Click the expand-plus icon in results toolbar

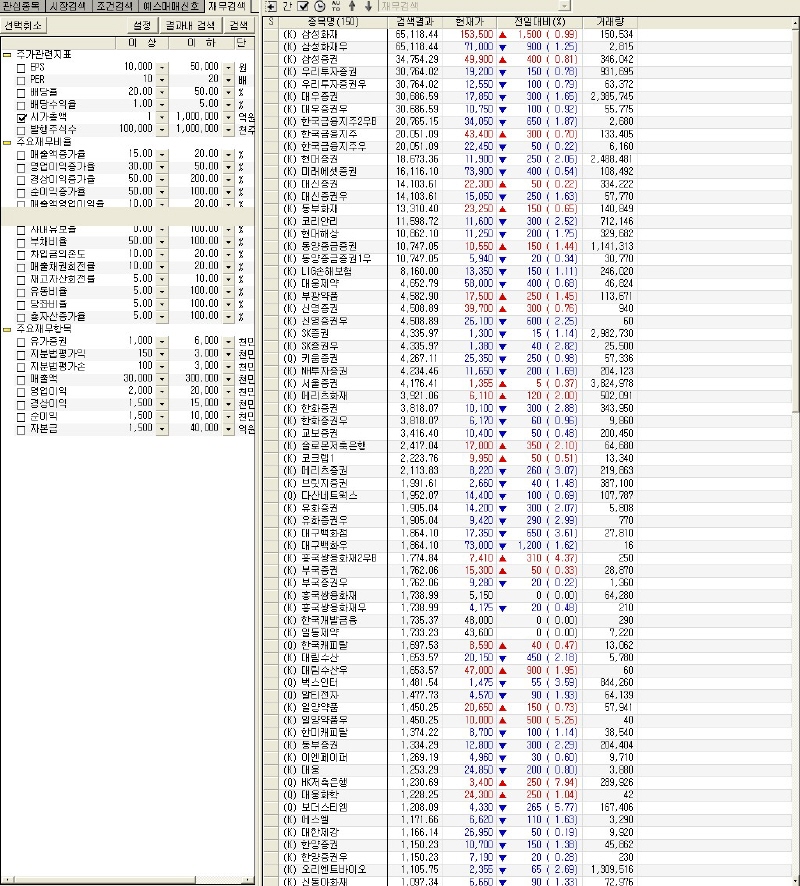tap(270, 6)
